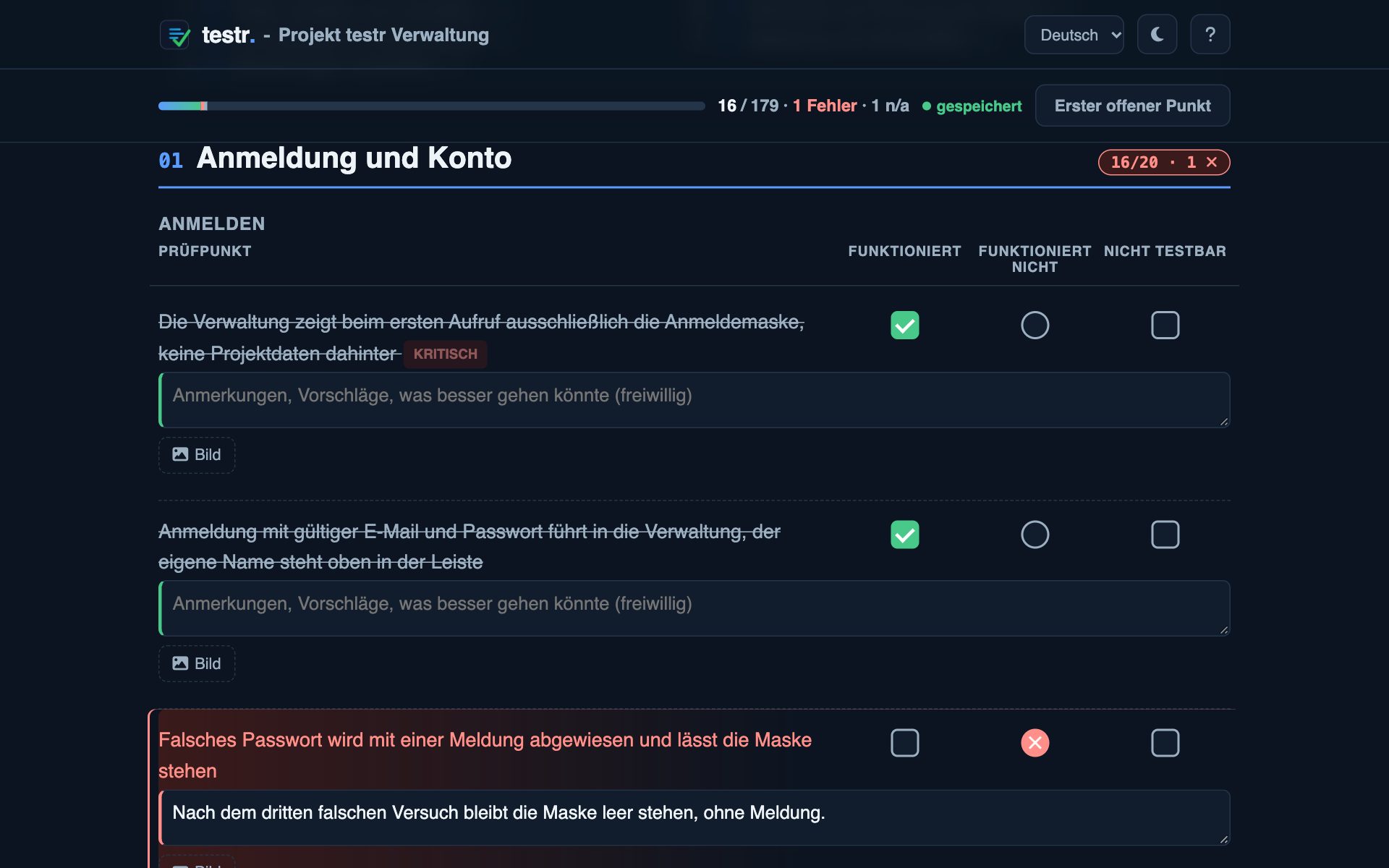
Task: Check Funktioniert for gültiger E-Mail item
Action: 904,535
